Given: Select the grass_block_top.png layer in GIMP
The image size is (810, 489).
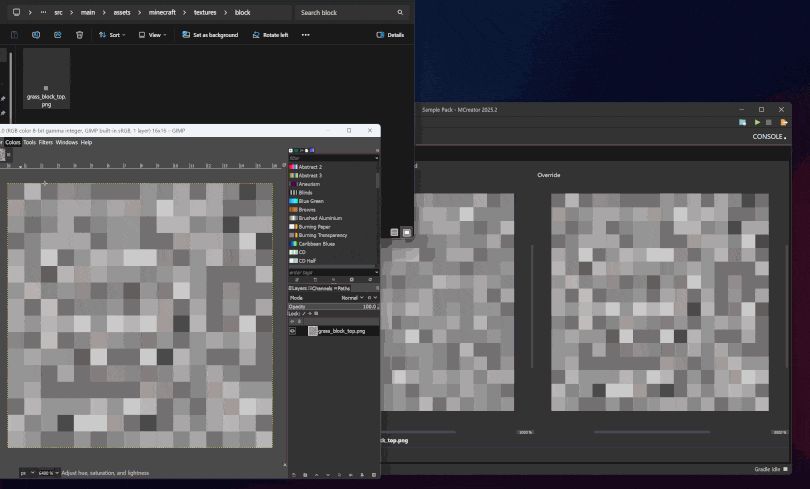Looking at the screenshot, I should click(333, 331).
